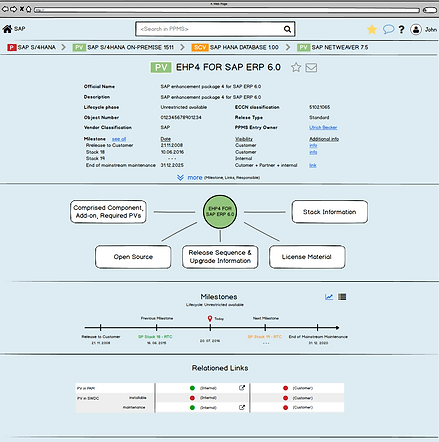Open the chat bubble icon

pos(388,29)
